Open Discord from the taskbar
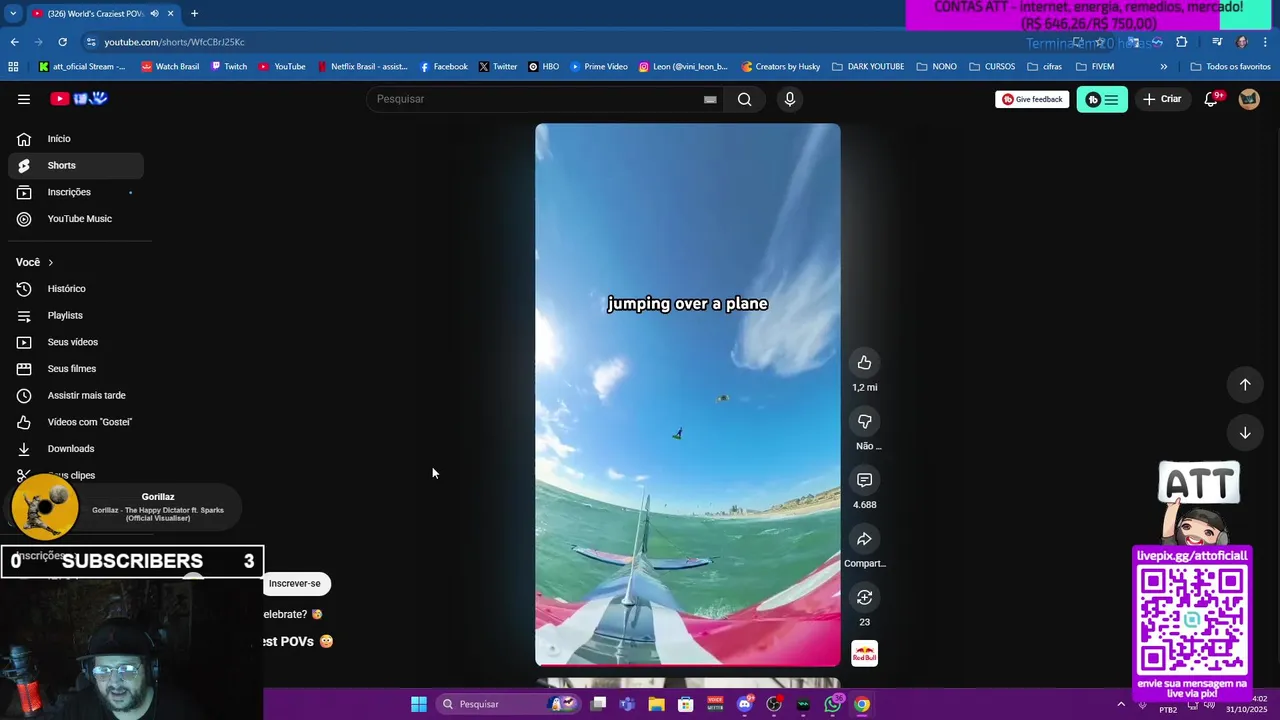 [744, 704]
